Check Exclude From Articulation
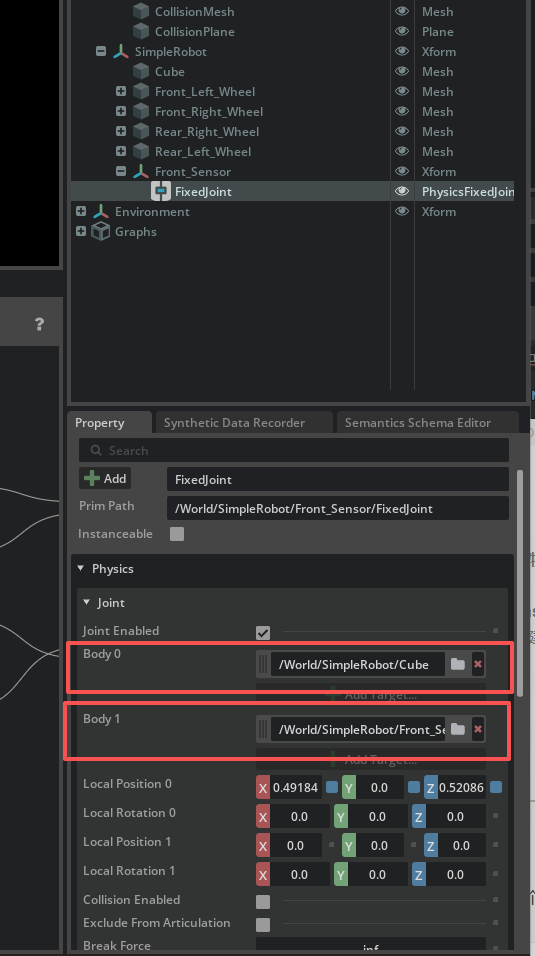 [263, 925]
